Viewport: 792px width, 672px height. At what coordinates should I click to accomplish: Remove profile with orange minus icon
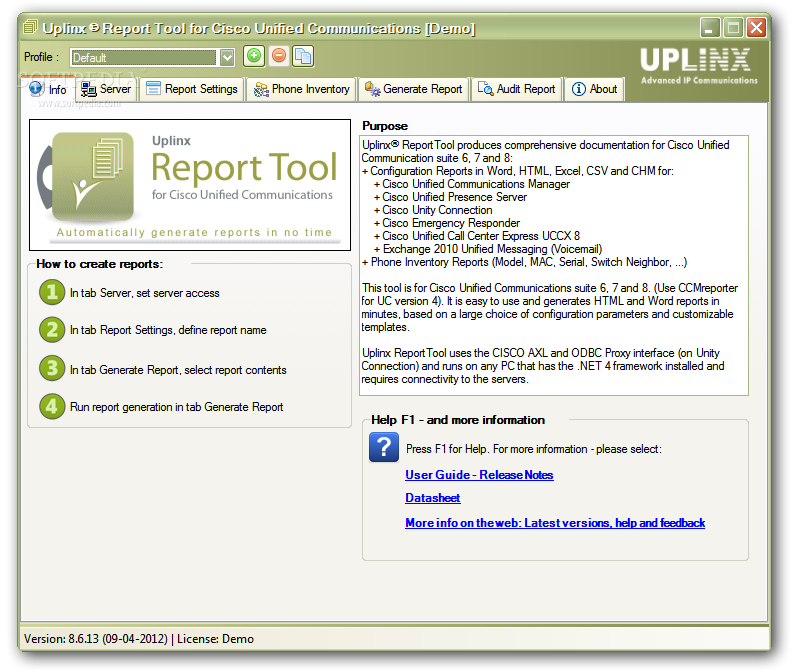click(x=278, y=56)
